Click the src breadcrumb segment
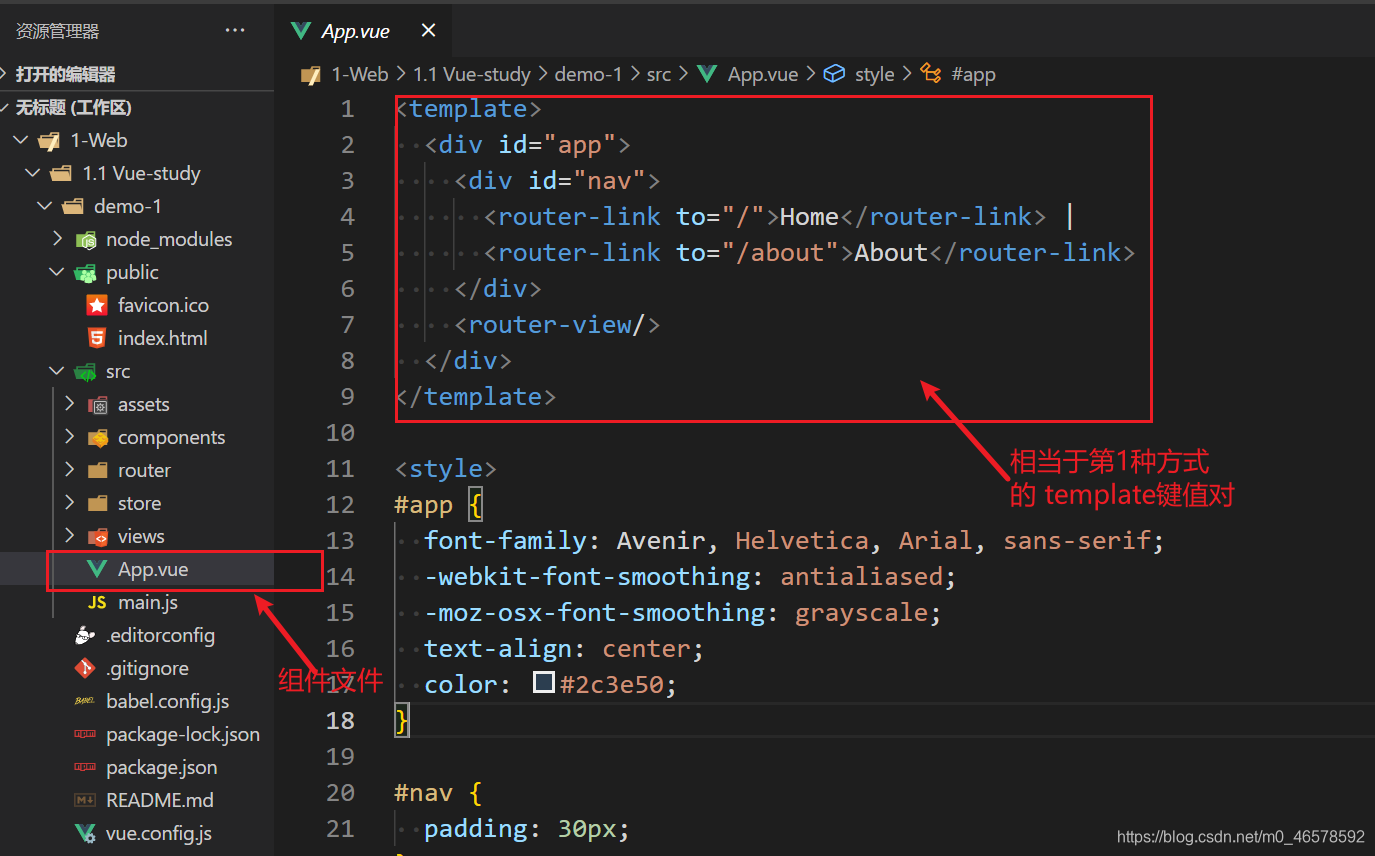The height and width of the screenshot is (856, 1375). (659, 74)
